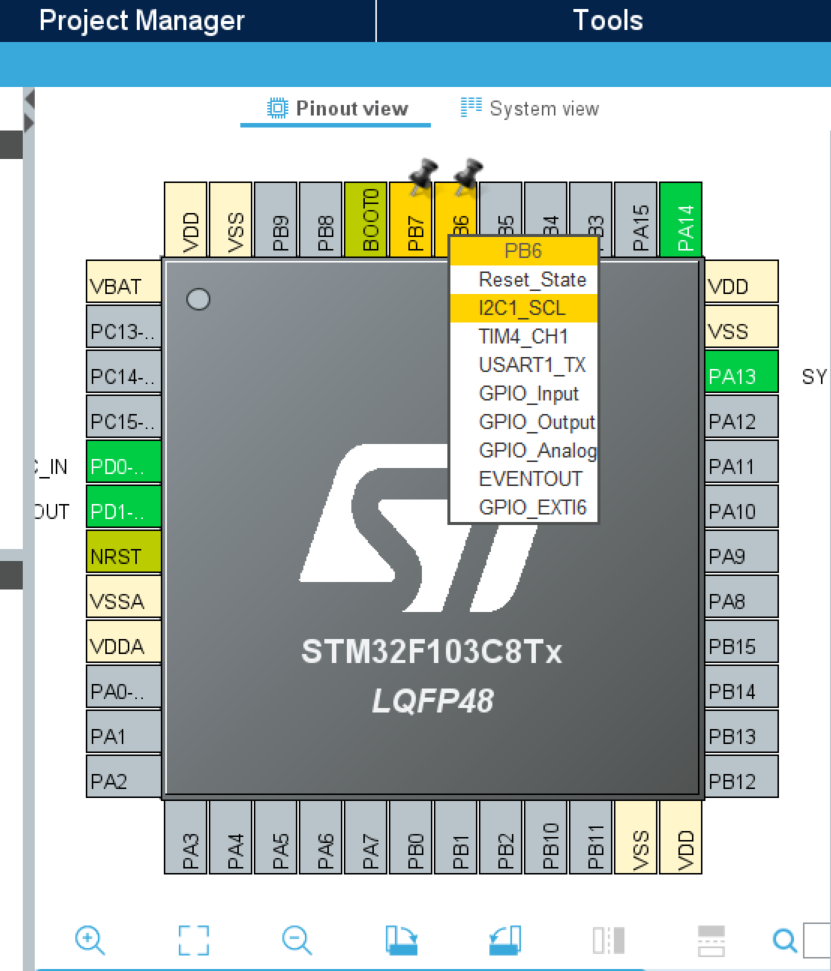Click the PC14 pin
The image size is (831, 971).
coord(124,372)
